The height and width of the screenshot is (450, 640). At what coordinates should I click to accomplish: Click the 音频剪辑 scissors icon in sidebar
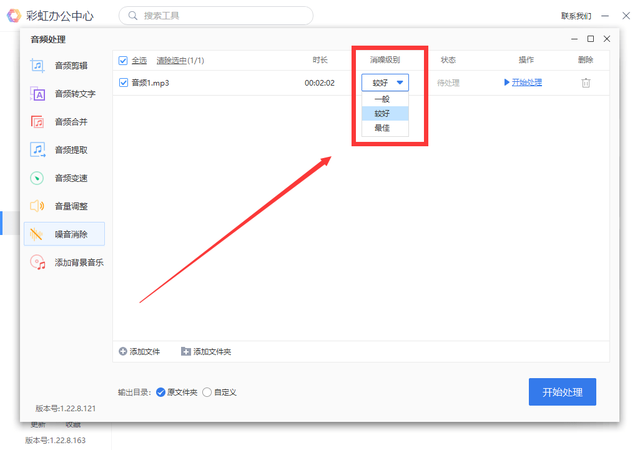[37, 65]
